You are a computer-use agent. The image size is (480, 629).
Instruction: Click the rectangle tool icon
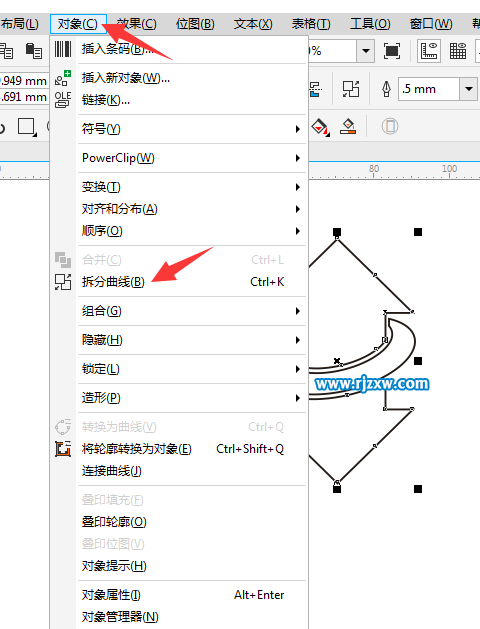click(27, 127)
